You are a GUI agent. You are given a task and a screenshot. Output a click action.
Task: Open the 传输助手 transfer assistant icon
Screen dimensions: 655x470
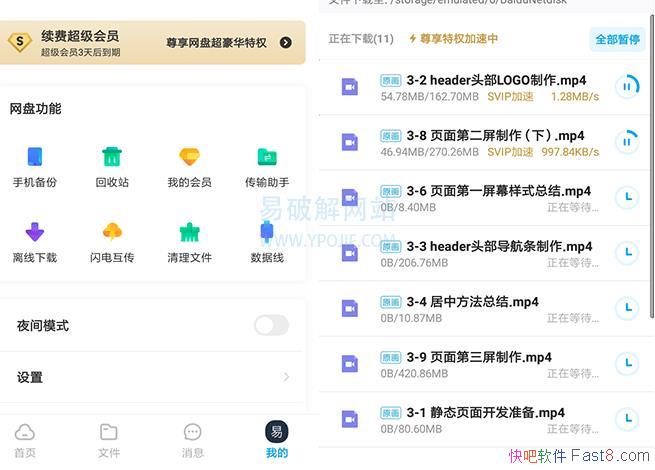pyautogui.click(x=267, y=158)
